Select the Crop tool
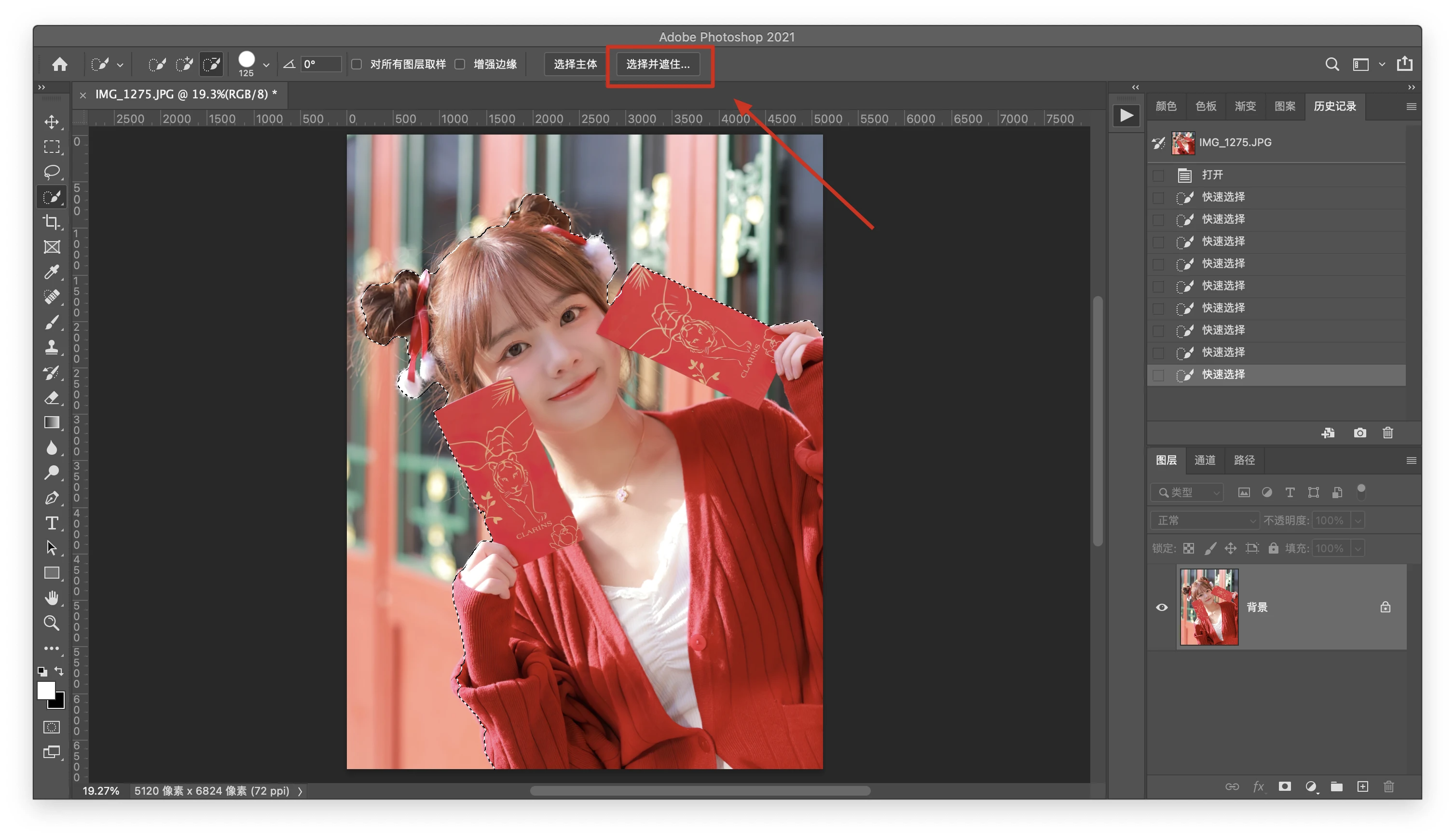 click(52, 222)
